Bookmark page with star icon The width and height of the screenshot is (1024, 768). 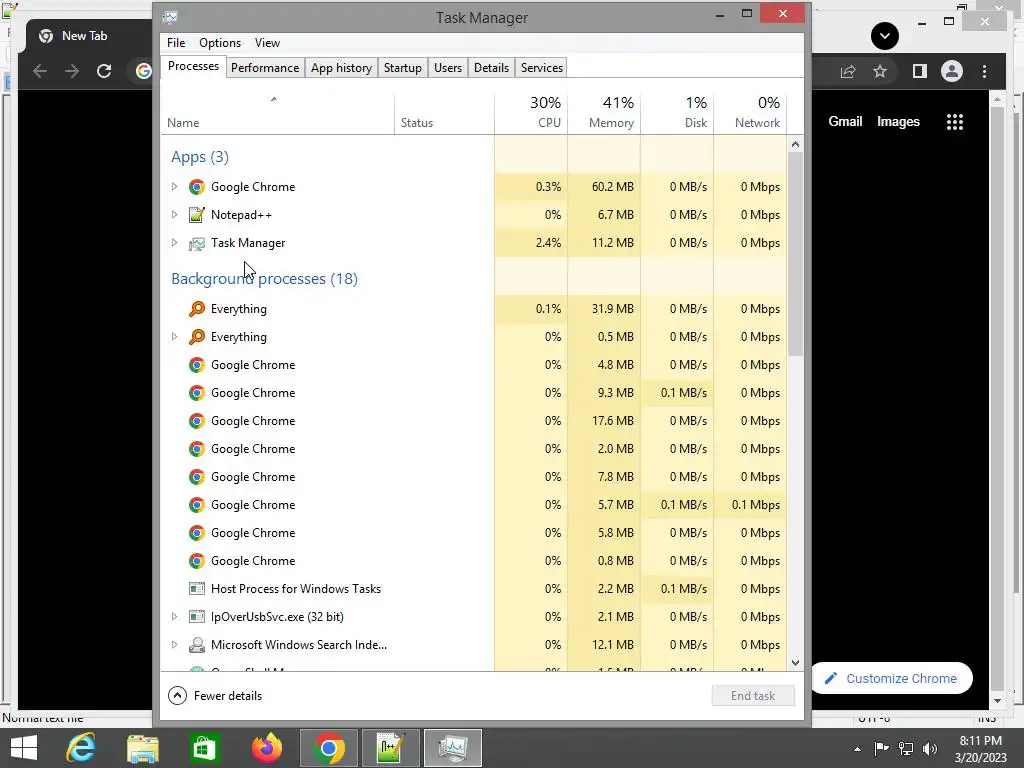(880, 71)
